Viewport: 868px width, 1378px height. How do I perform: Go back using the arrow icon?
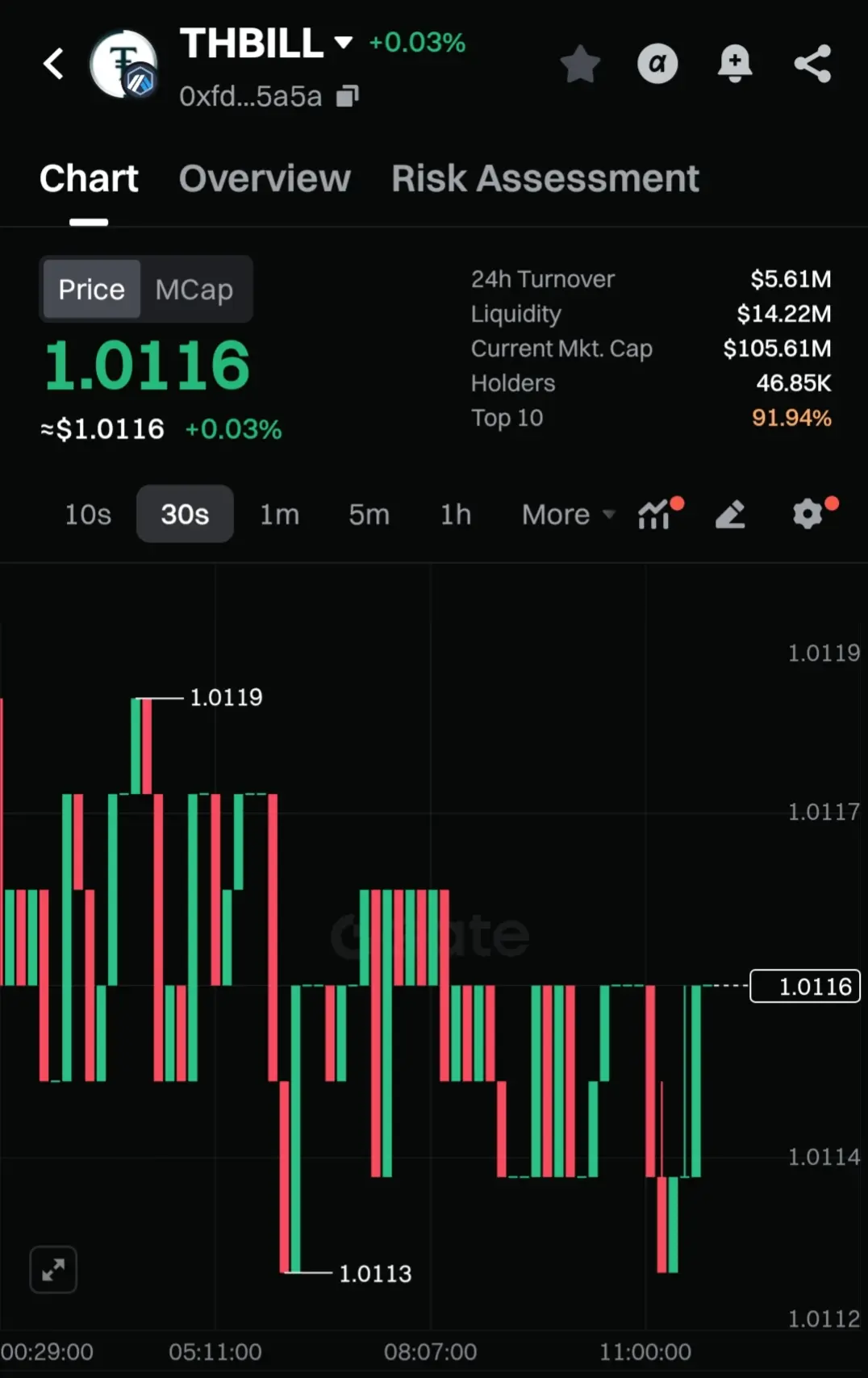coord(53,64)
